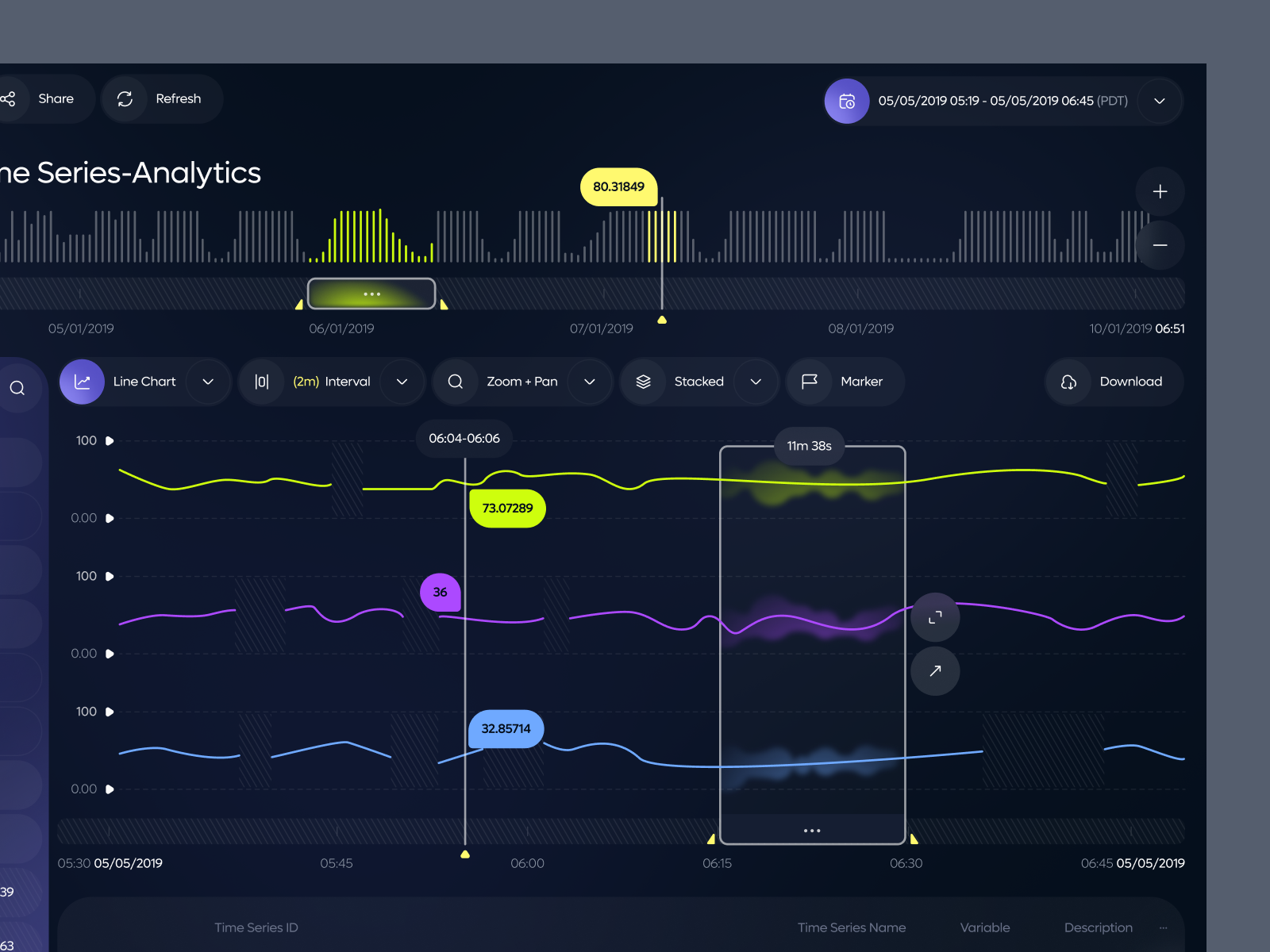Click the fullscreen expand icon over the chart
This screenshot has width=1270, height=952.
pos(936,617)
